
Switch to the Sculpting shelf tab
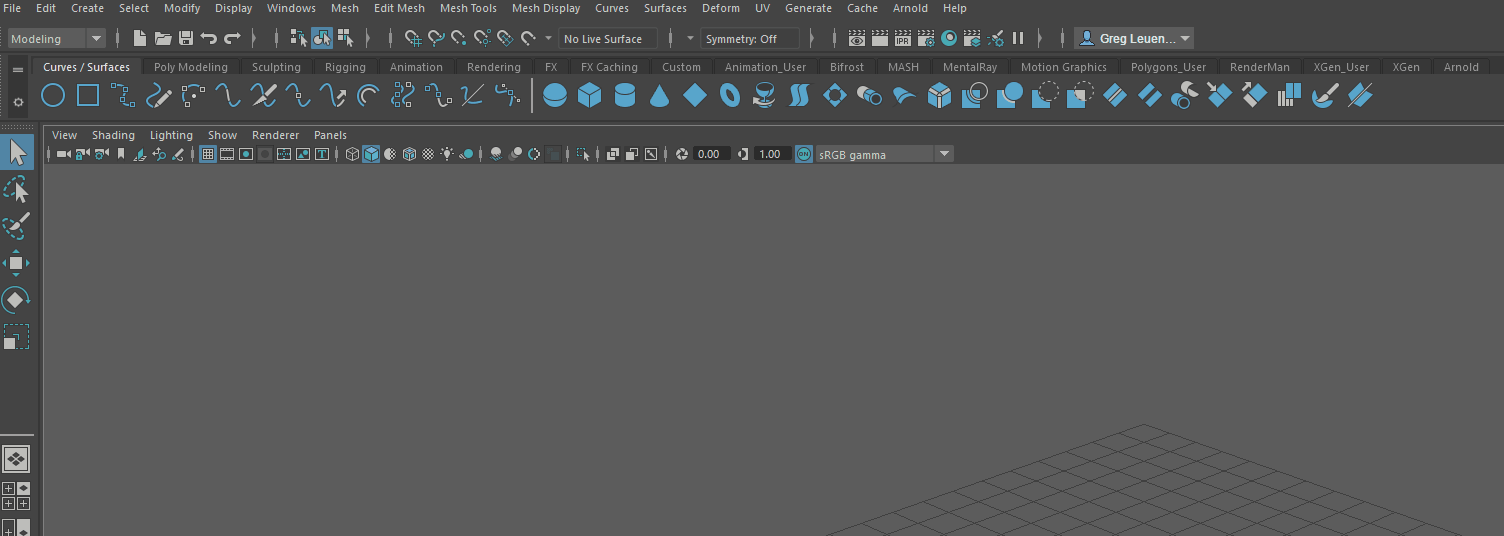(276, 67)
